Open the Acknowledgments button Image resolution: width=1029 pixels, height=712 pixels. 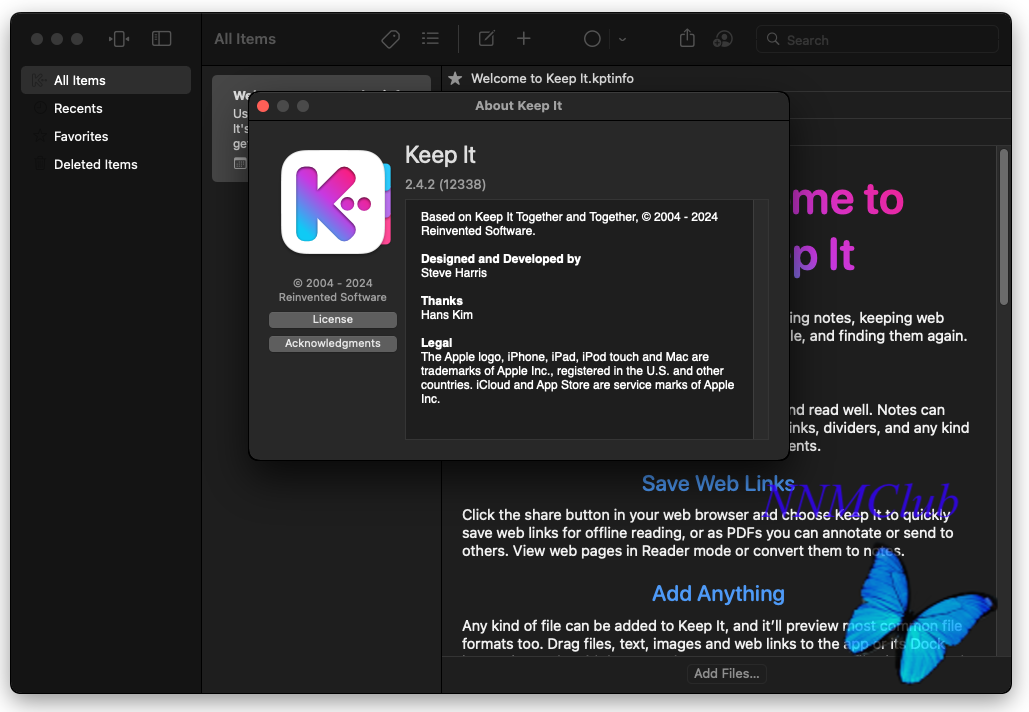pos(333,344)
